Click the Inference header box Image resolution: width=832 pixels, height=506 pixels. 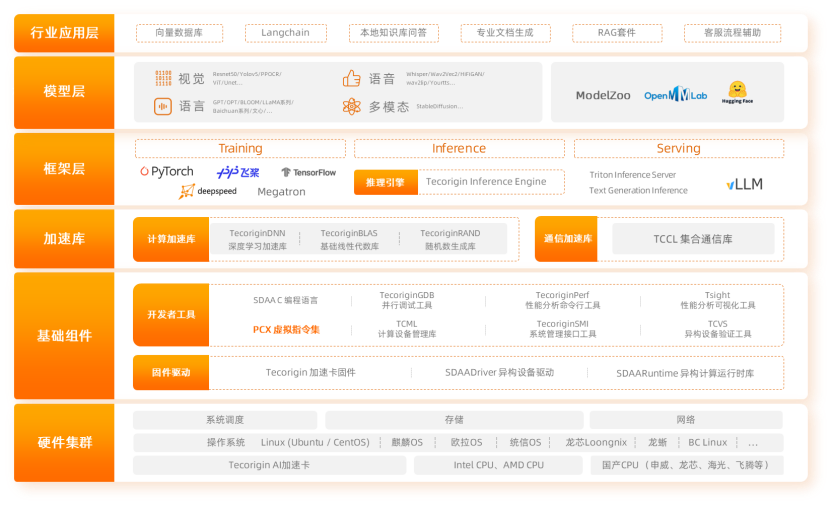459,149
